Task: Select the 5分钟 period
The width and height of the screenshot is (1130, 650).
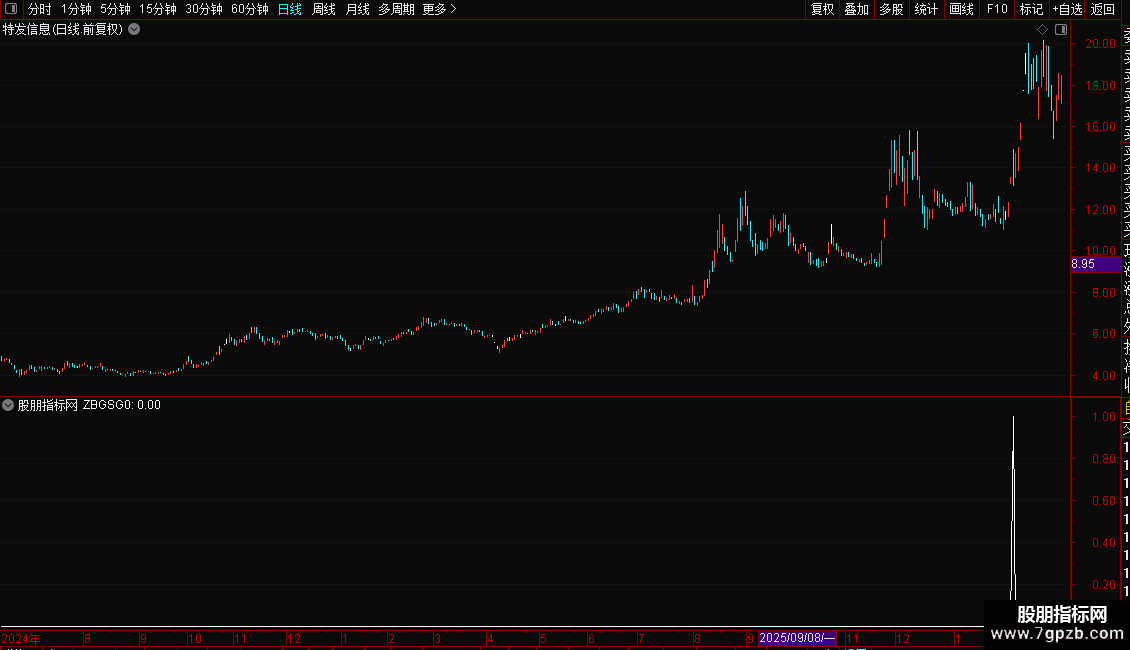Action: click(x=115, y=9)
